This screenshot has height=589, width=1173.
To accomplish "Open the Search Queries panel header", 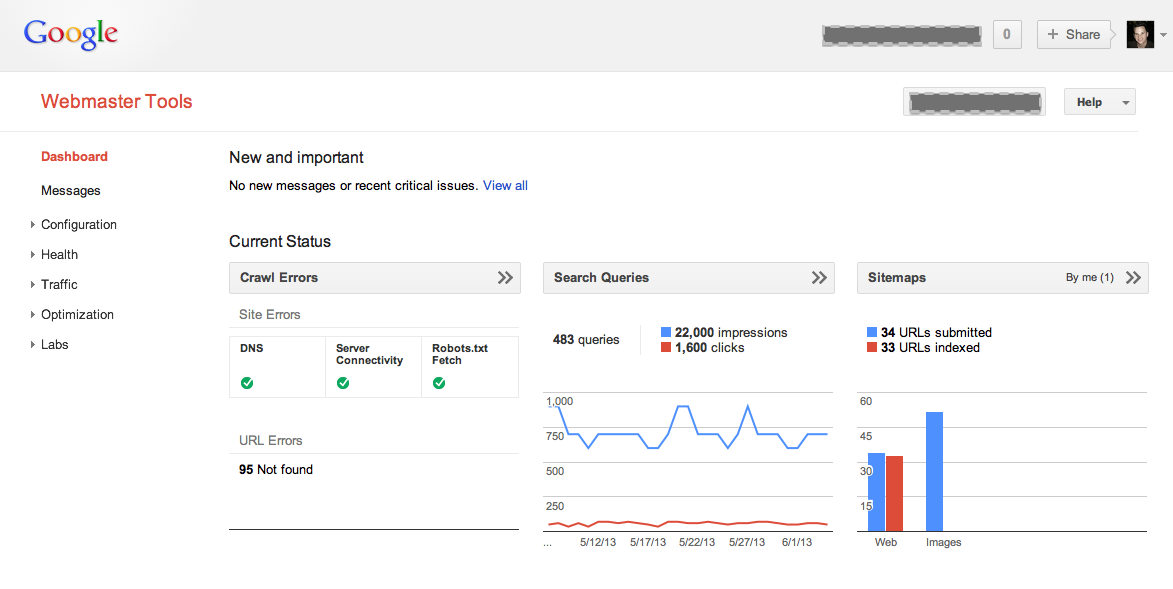I will pos(688,278).
